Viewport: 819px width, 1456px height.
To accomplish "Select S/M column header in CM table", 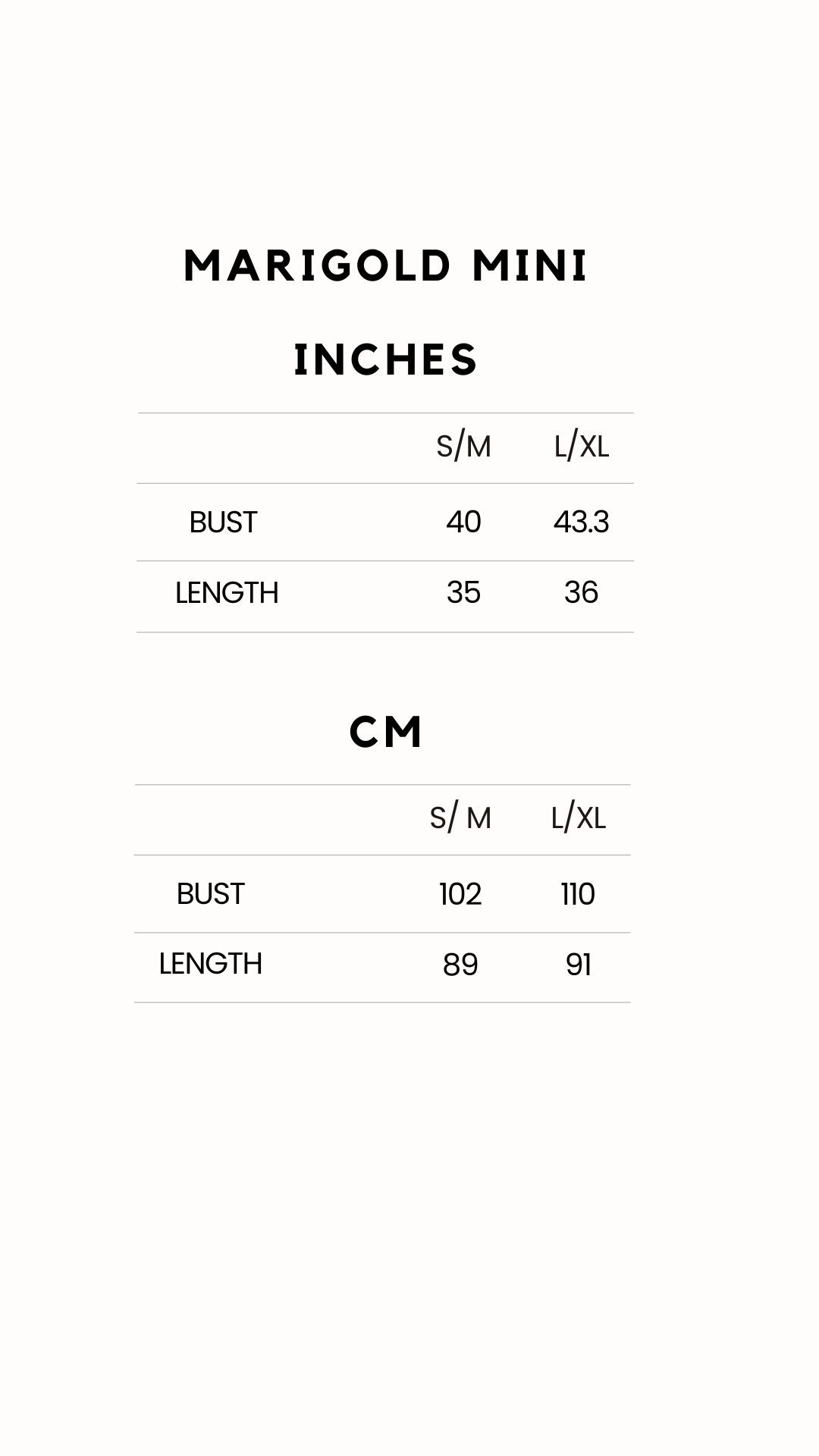I will (x=460, y=818).
